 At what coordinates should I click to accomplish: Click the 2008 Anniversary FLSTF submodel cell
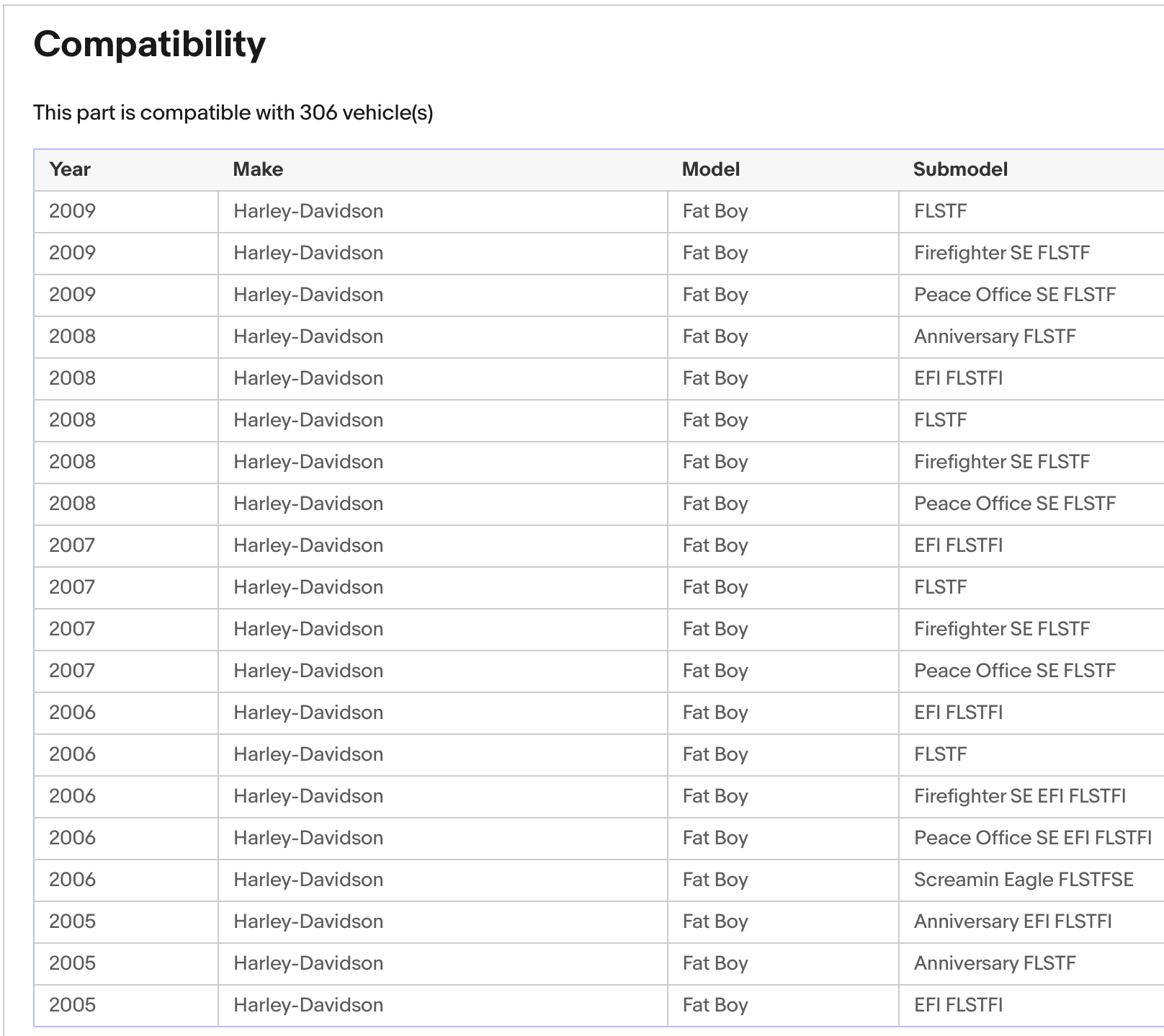pos(994,336)
